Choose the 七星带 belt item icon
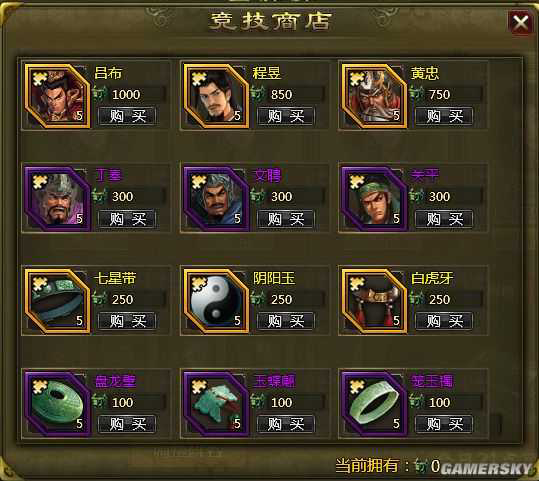This screenshot has width=539, height=481. click(x=57, y=301)
